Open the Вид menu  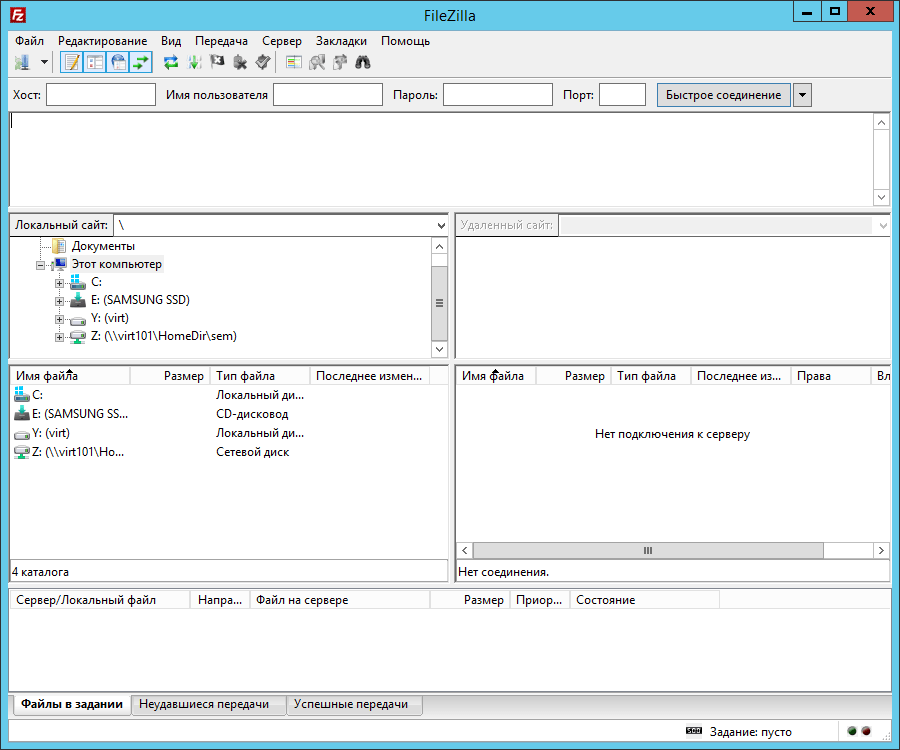[x=170, y=41]
